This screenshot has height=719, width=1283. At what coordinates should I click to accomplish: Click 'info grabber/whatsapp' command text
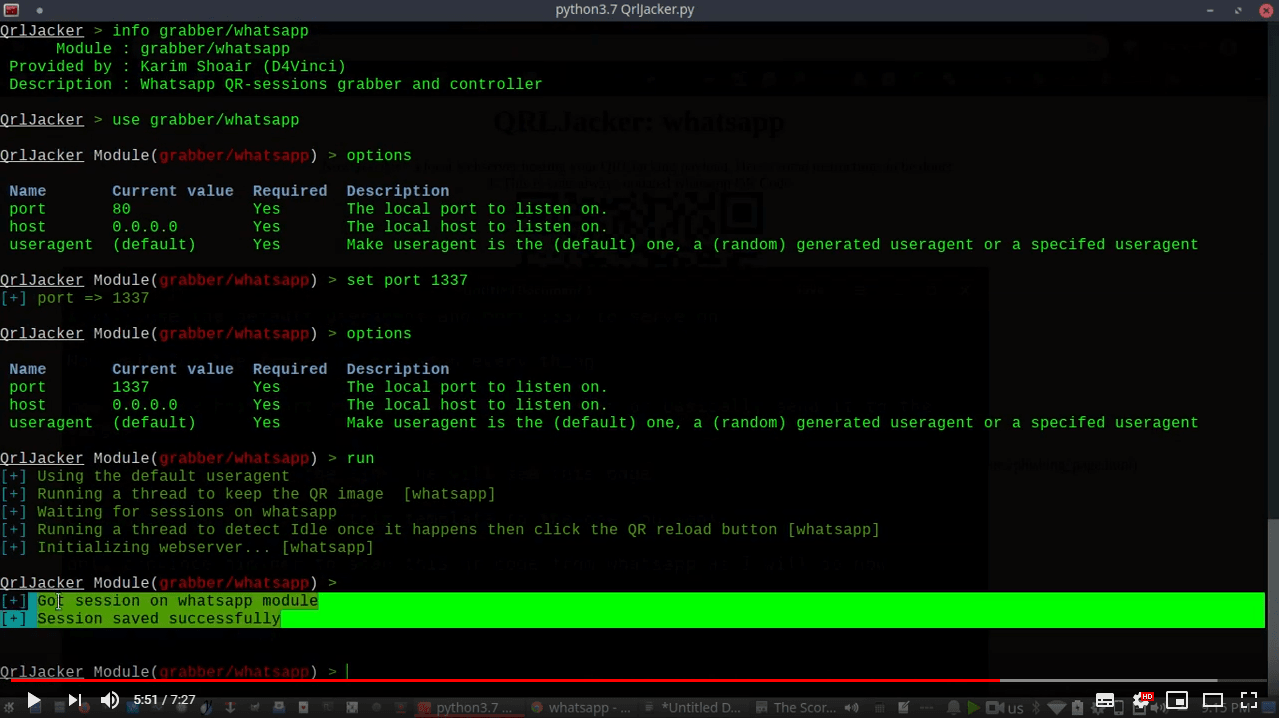coord(210,31)
